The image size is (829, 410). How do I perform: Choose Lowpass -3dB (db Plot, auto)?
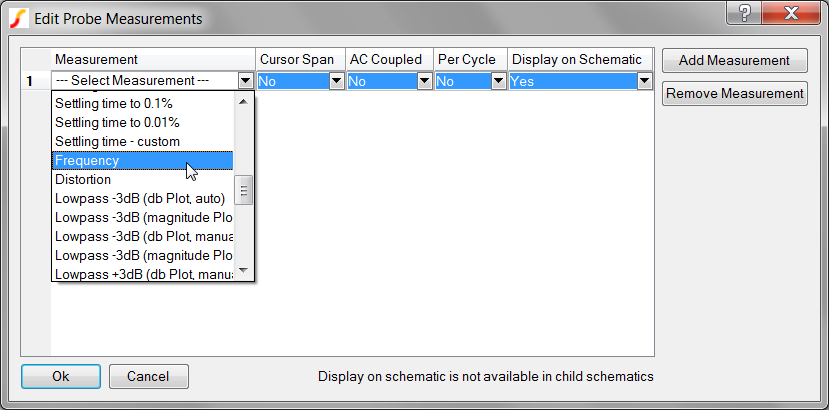(142, 199)
